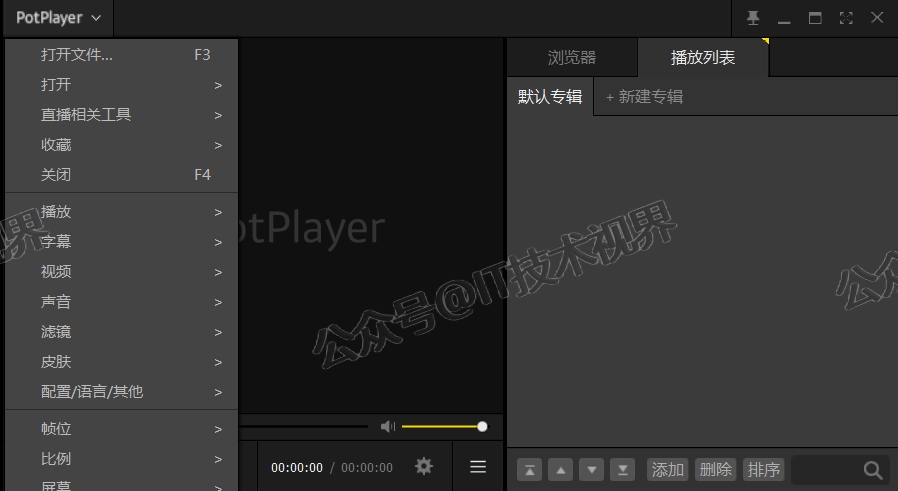
Task: Adjust the yellow volume slider
Action: point(444,426)
